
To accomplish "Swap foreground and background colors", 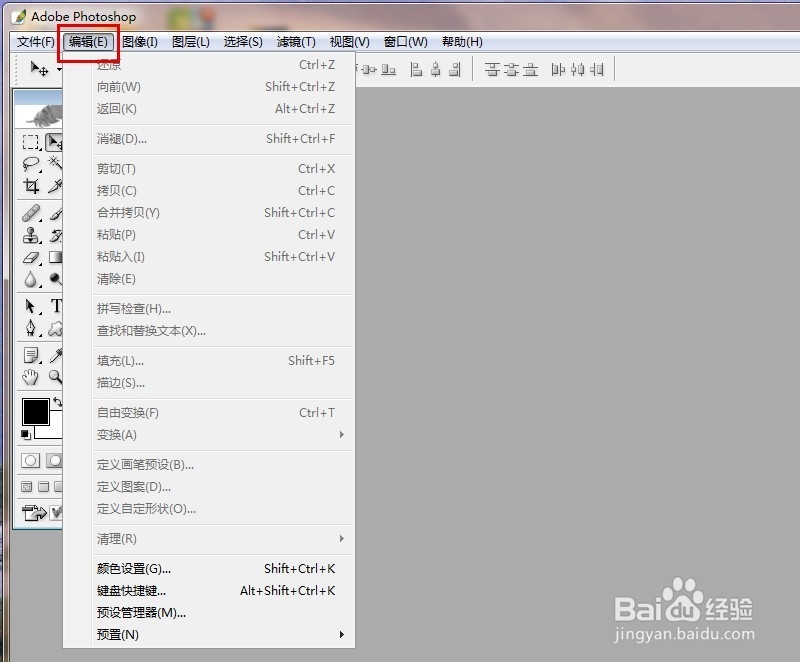I will point(57,402).
